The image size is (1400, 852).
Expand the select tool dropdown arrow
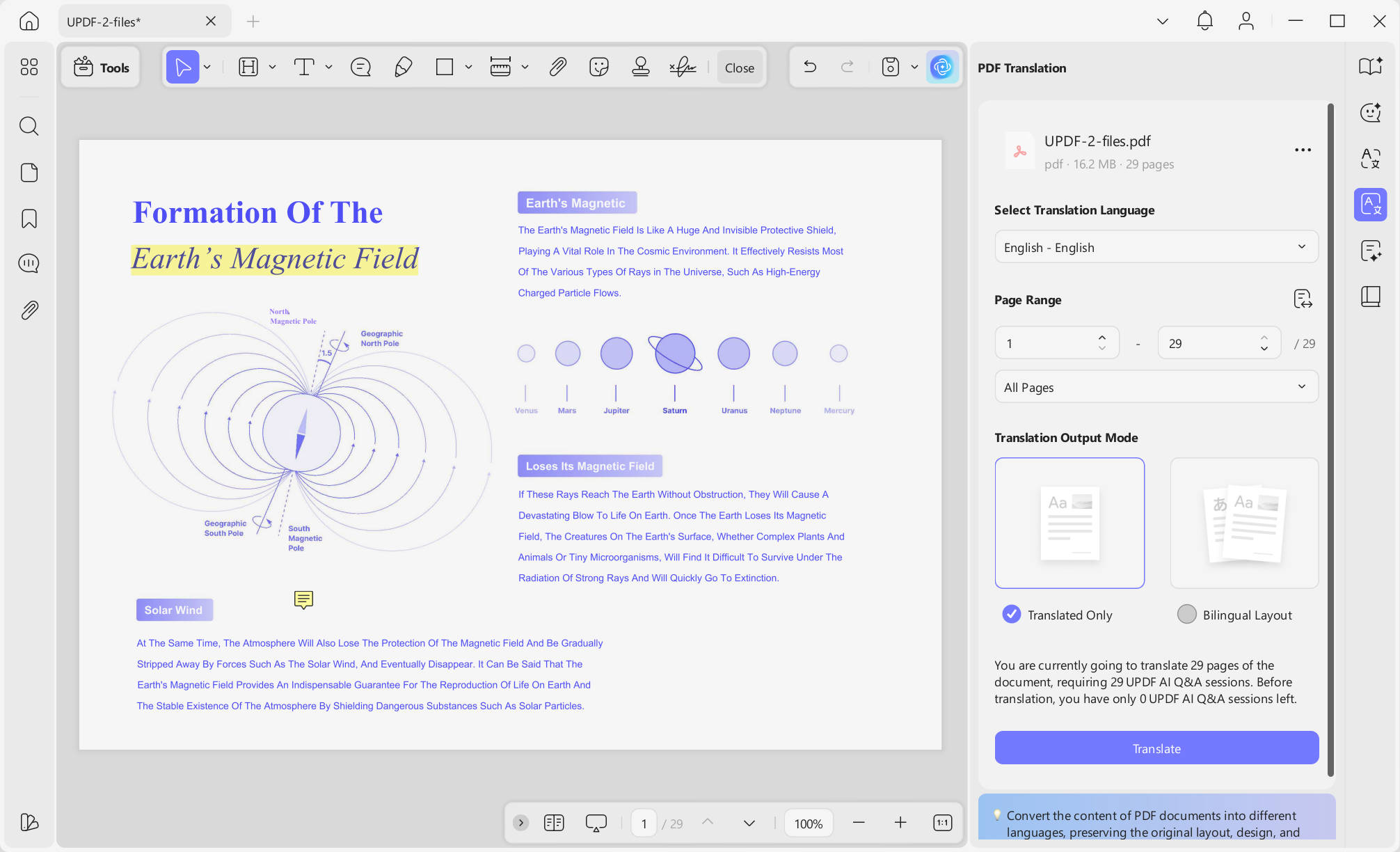pos(207,67)
